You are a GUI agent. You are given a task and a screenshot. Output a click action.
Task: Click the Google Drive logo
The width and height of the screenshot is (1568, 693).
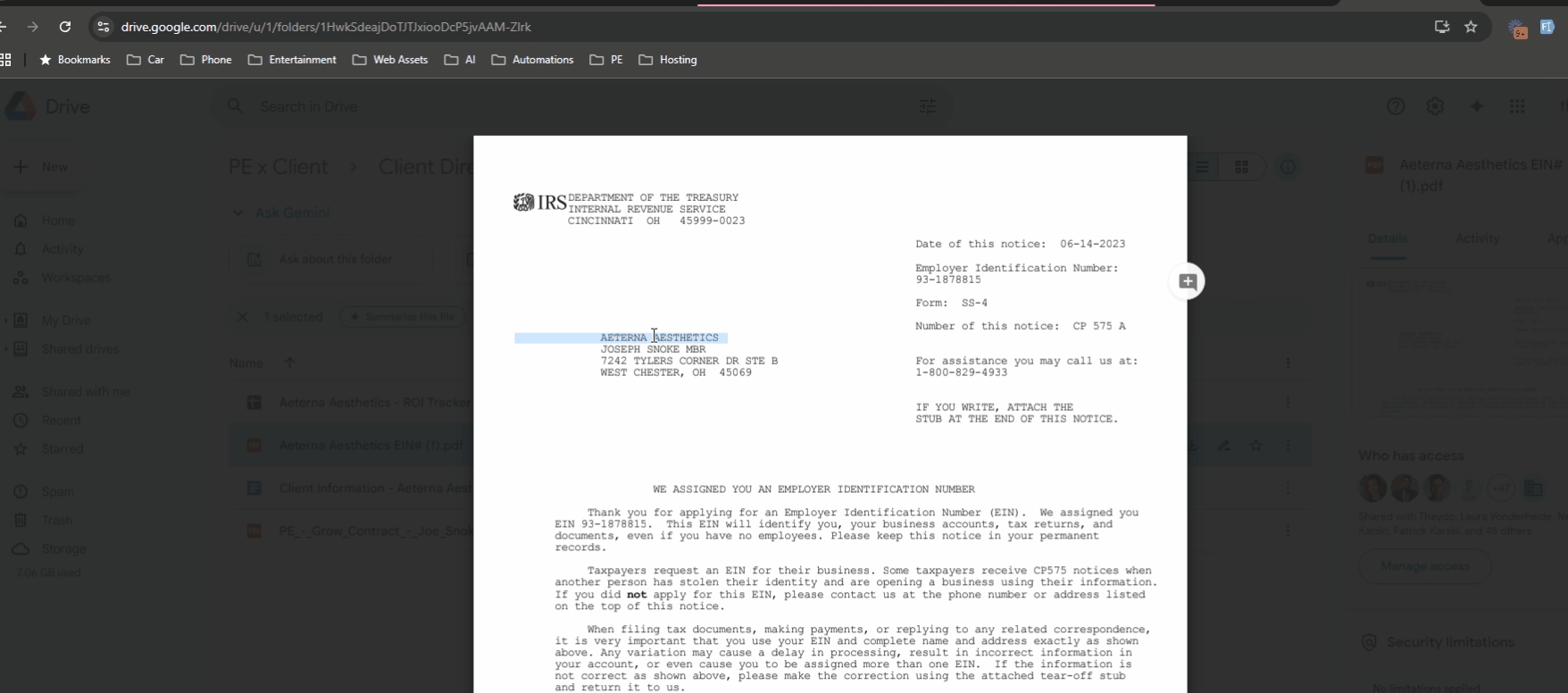20,106
